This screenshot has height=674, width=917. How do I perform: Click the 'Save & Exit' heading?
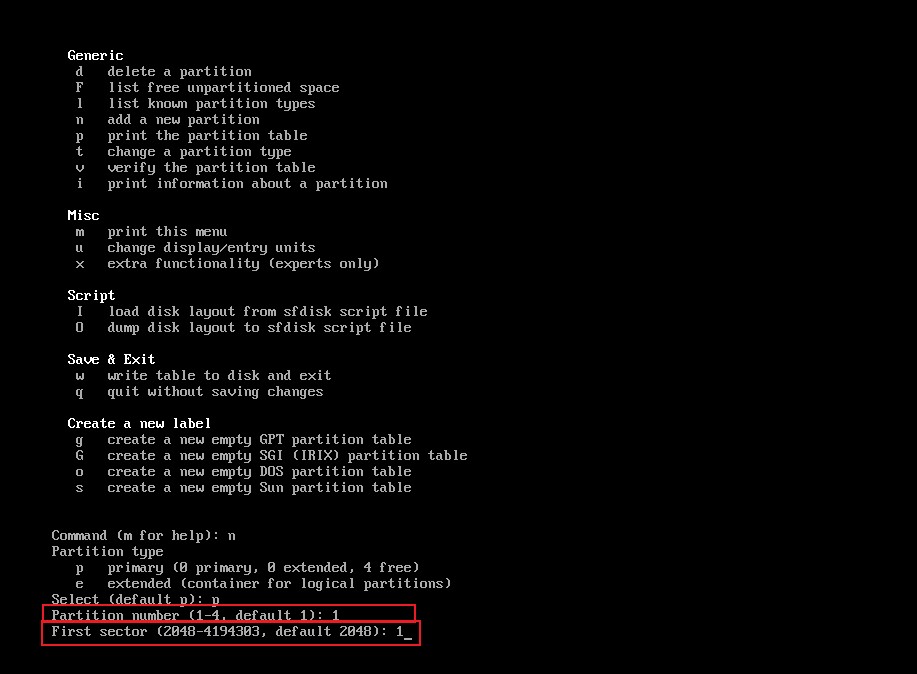[111, 359]
